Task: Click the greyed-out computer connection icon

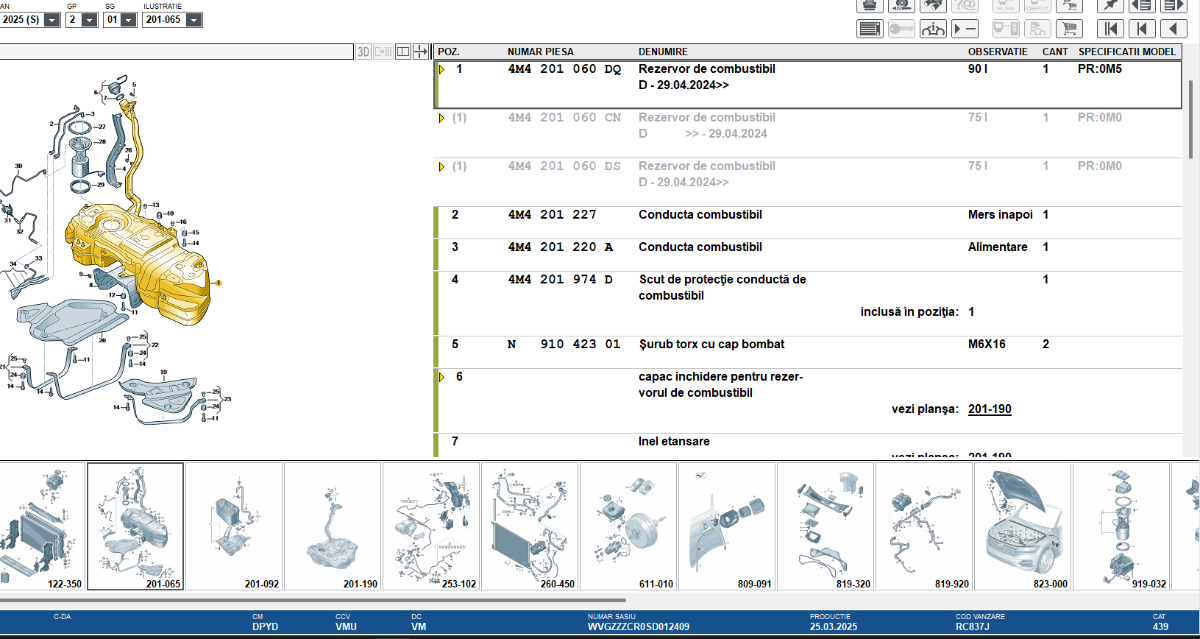Action: point(1005,28)
